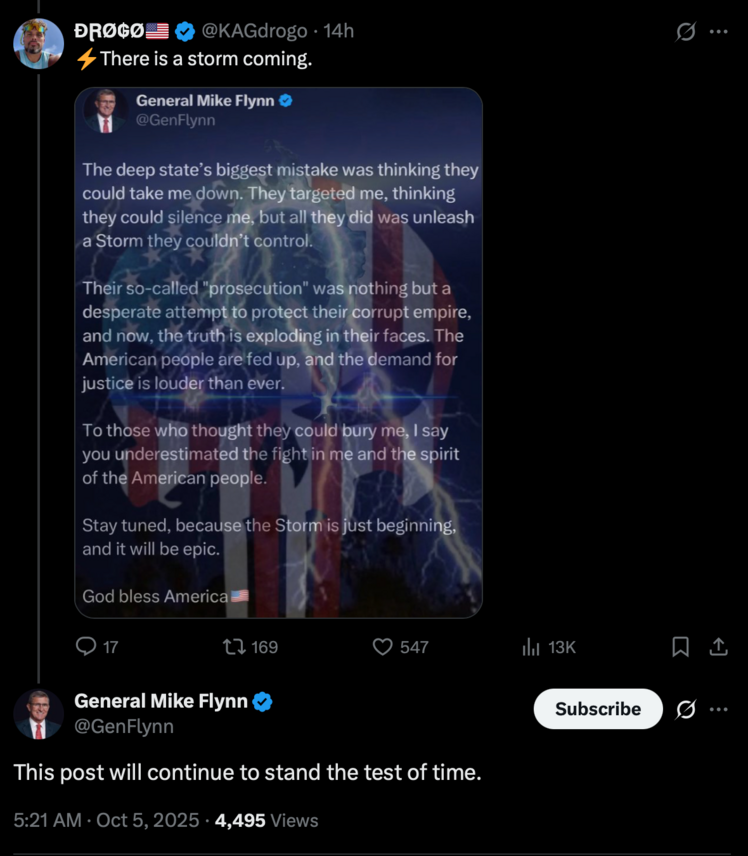Like the DROGO post

coord(383,647)
